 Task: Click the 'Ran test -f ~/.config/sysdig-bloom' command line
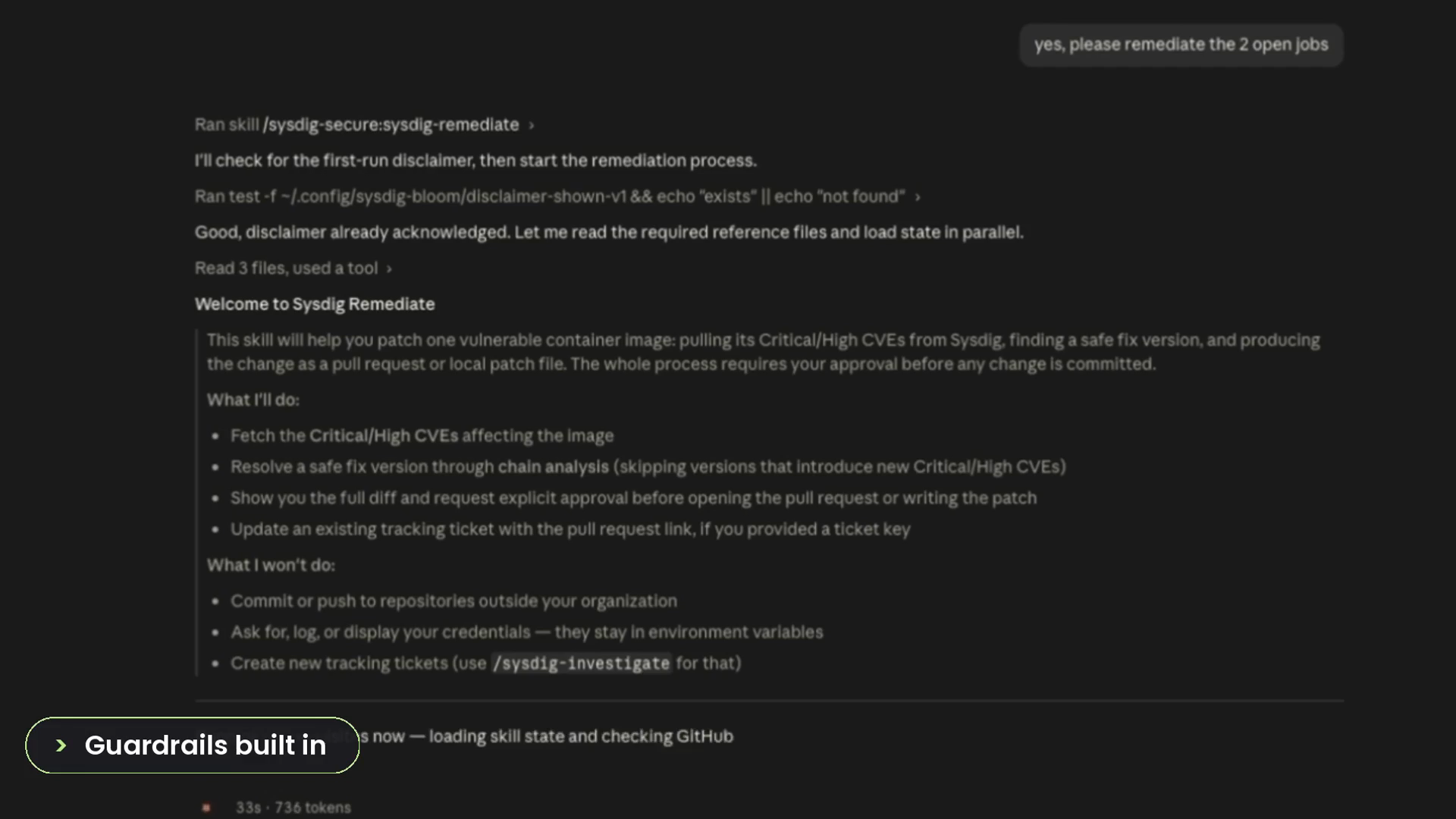pos(550,197)
